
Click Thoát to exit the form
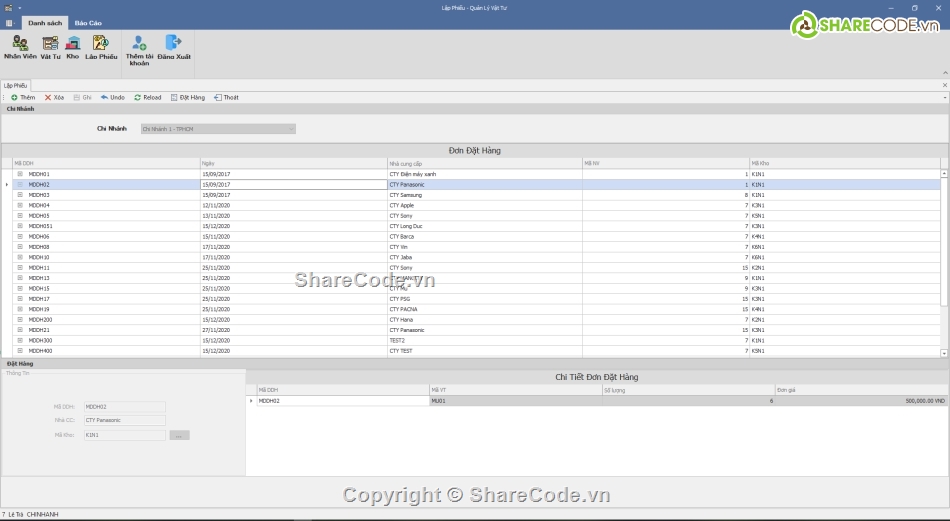pos(226,97)
